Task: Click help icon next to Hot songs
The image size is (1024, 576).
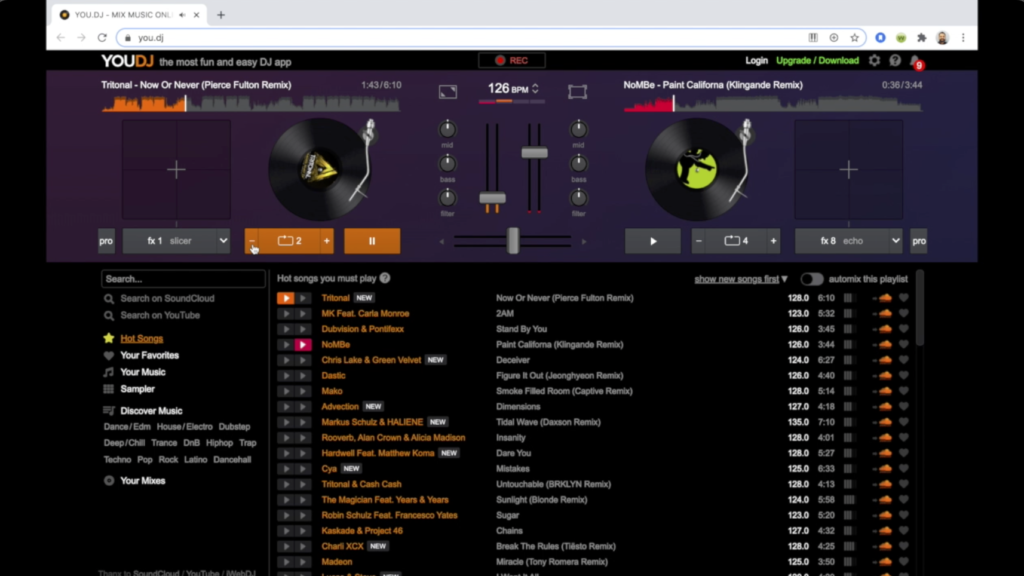Action: coord(385,278)
